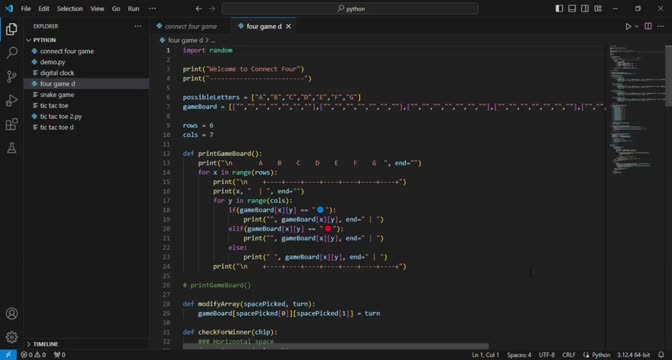Open the Go menu
This screenshot has width=672, height=360.
point(116,9)
